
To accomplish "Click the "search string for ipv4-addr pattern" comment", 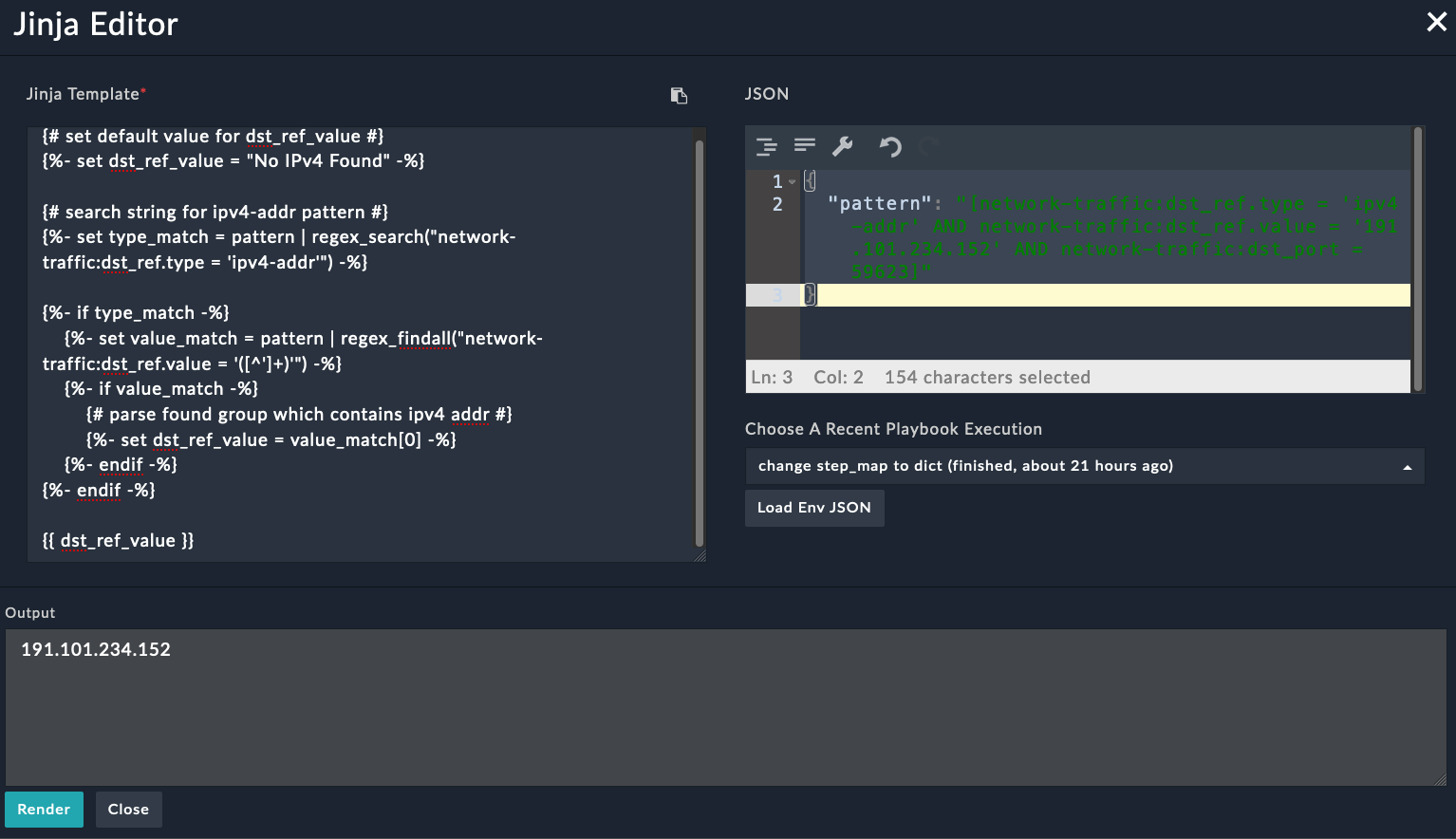I will coord(215,213).
